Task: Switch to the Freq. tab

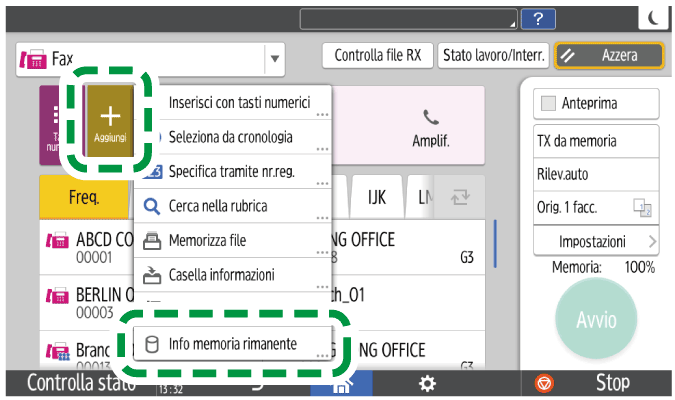Action: pyautogui.click(x=84, y=198)
